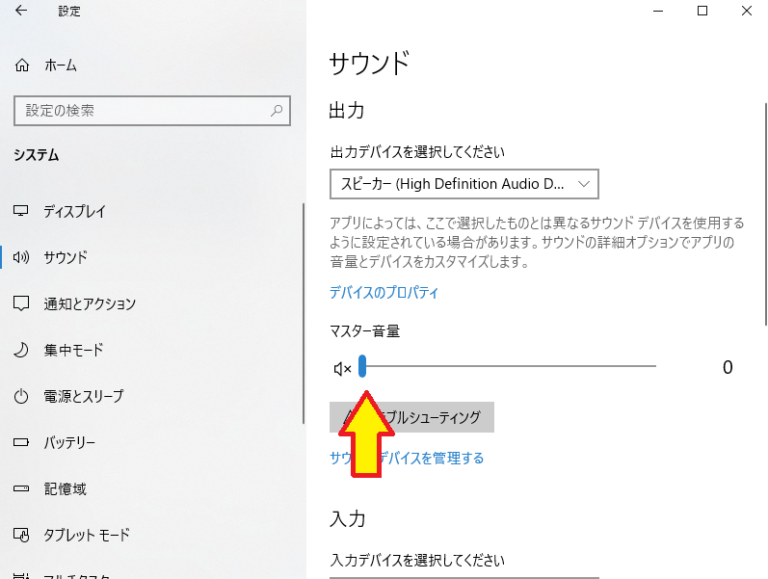Click the Focus assist moon icon
768x579 pixels.
[21, 350]
